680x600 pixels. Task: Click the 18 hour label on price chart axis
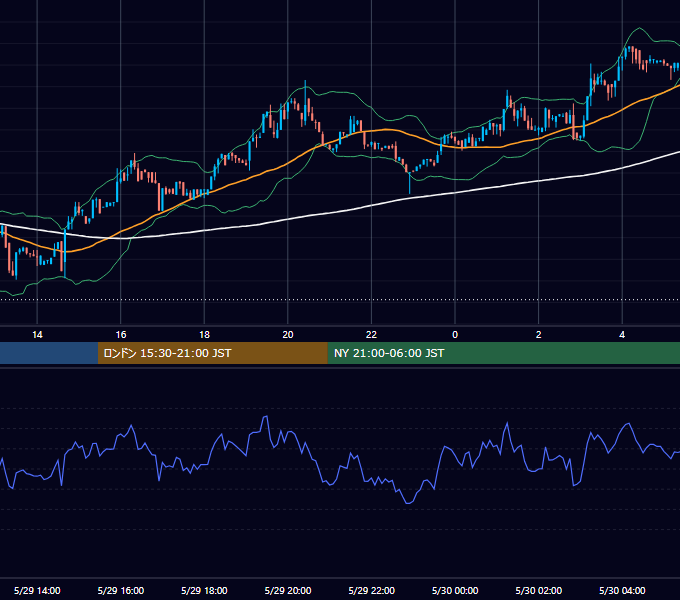[204, 335]
